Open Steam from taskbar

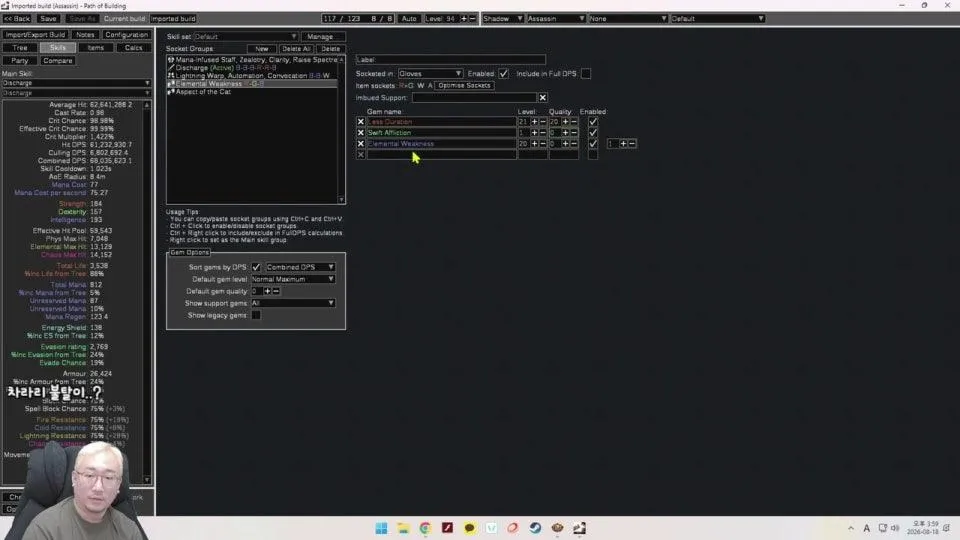coord(535,528)
